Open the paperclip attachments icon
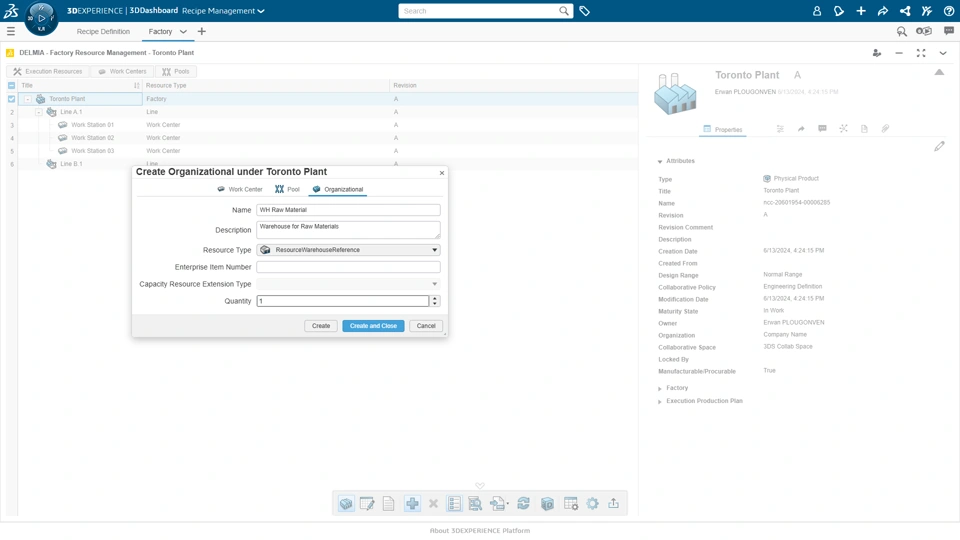This screenshot has height=540, width=960. 885,129
